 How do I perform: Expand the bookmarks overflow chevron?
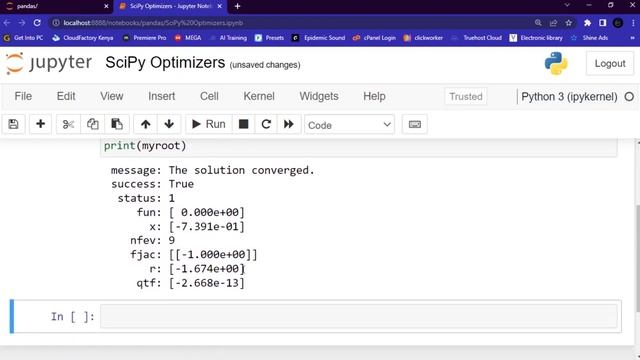(x=632, y=38)
